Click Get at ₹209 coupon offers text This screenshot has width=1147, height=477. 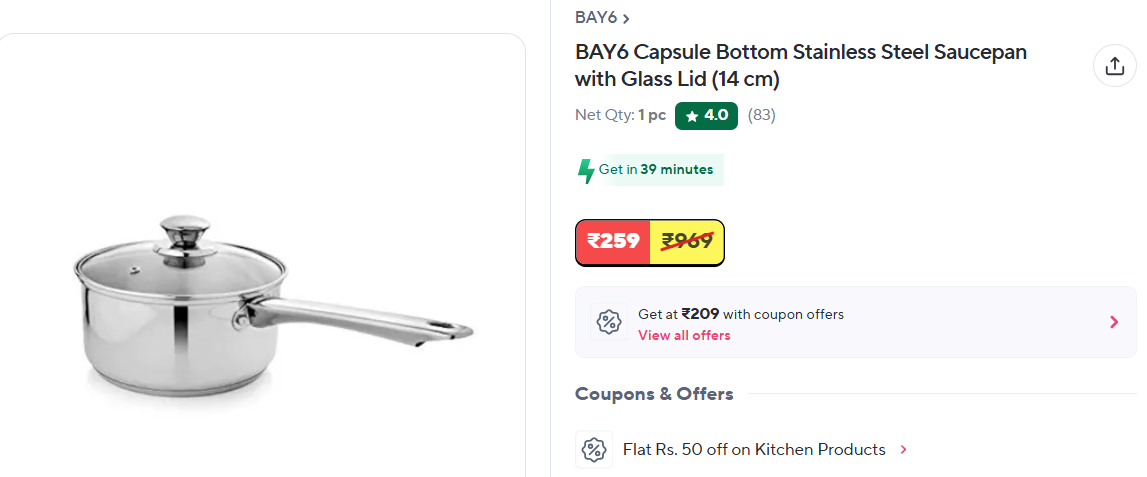741,314
